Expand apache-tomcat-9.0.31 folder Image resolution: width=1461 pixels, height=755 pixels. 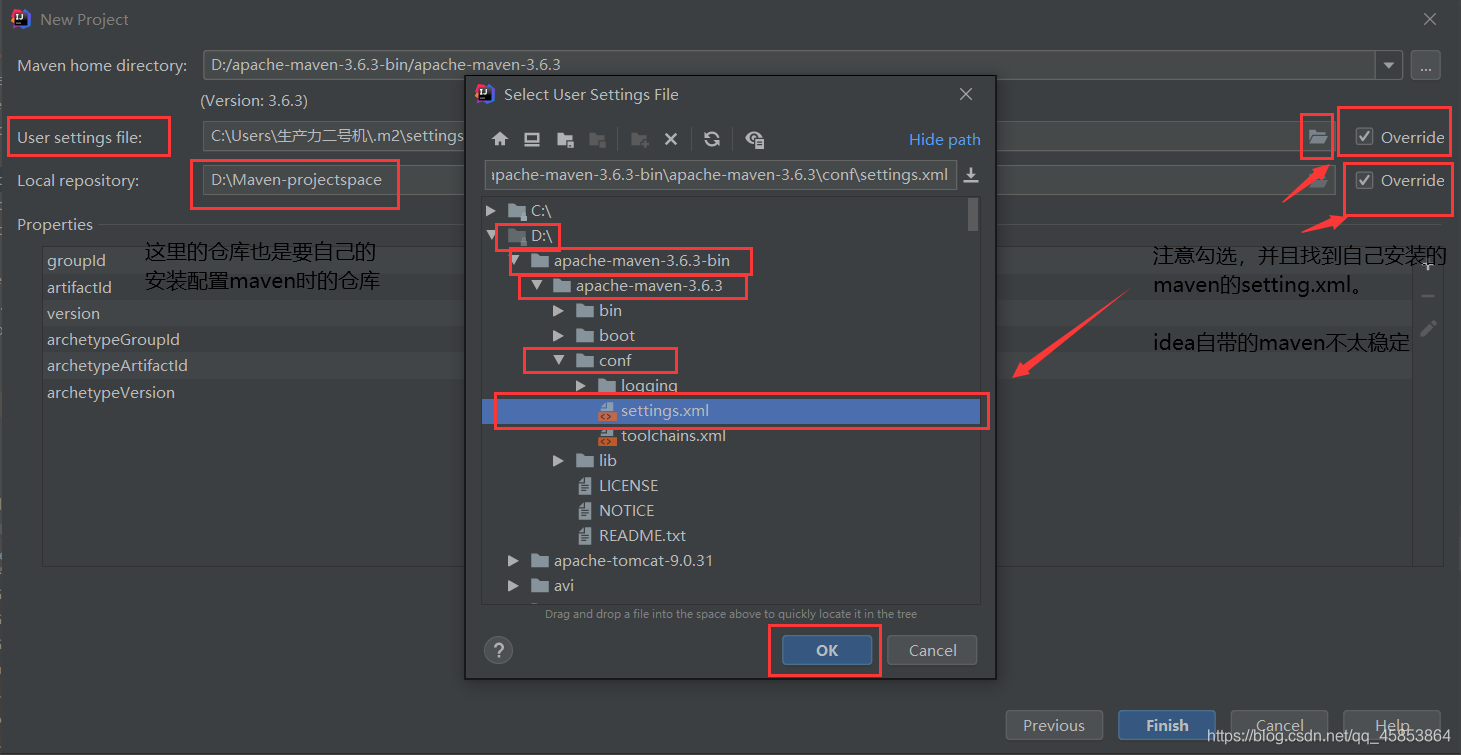514,561
